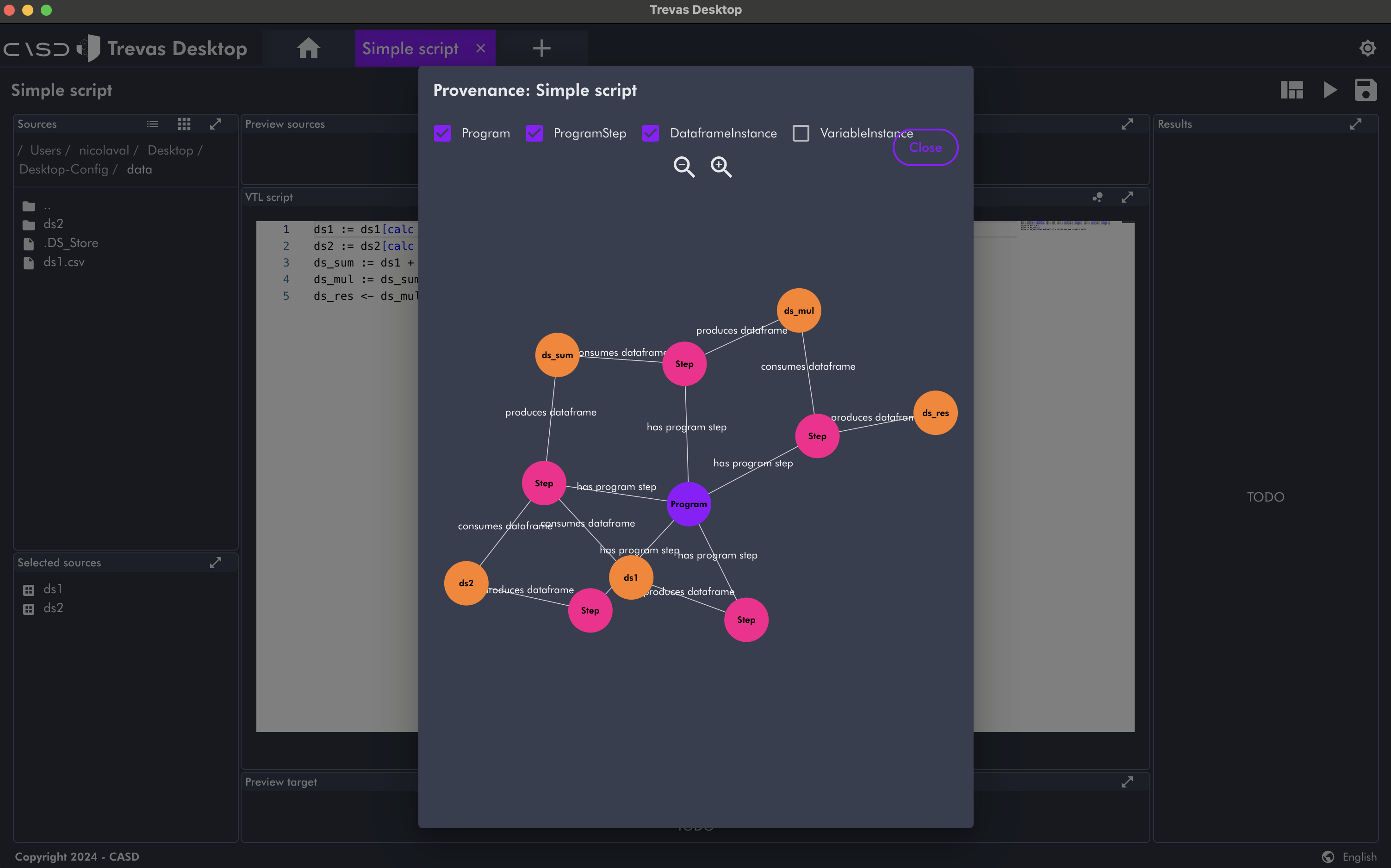Run the script with play icon
Image resolution: width=1391 pixels, height=868 pixels.
coord(1330,90)
